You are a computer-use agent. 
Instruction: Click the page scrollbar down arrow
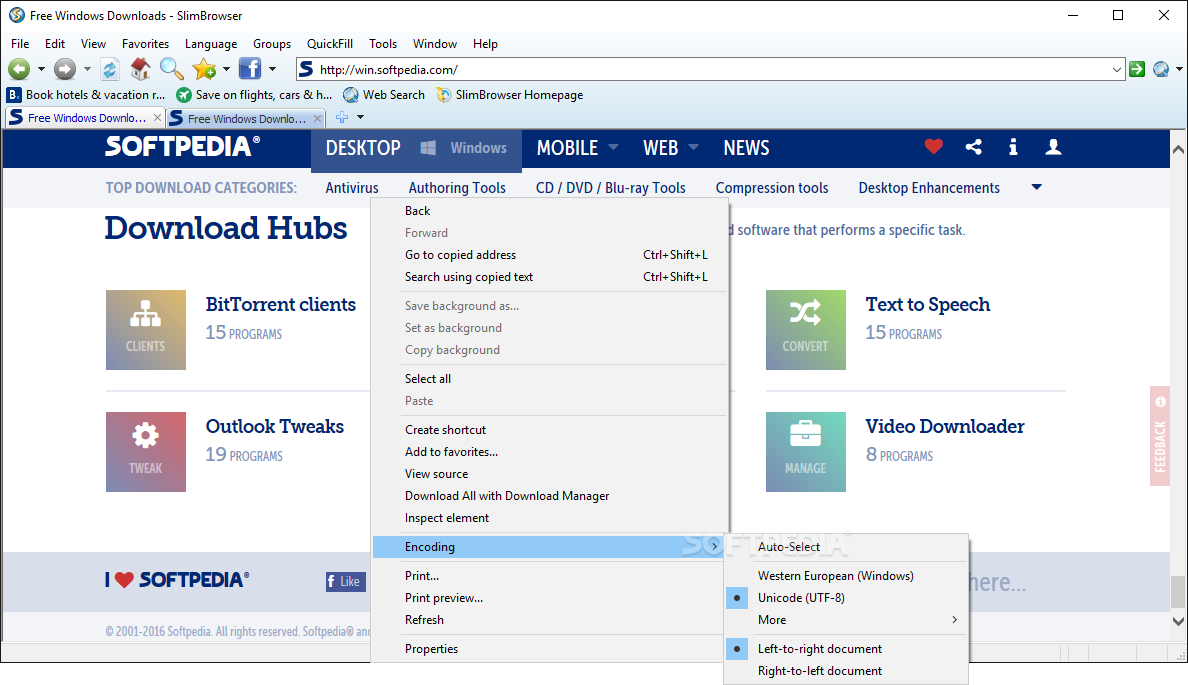pos(1178,621)
